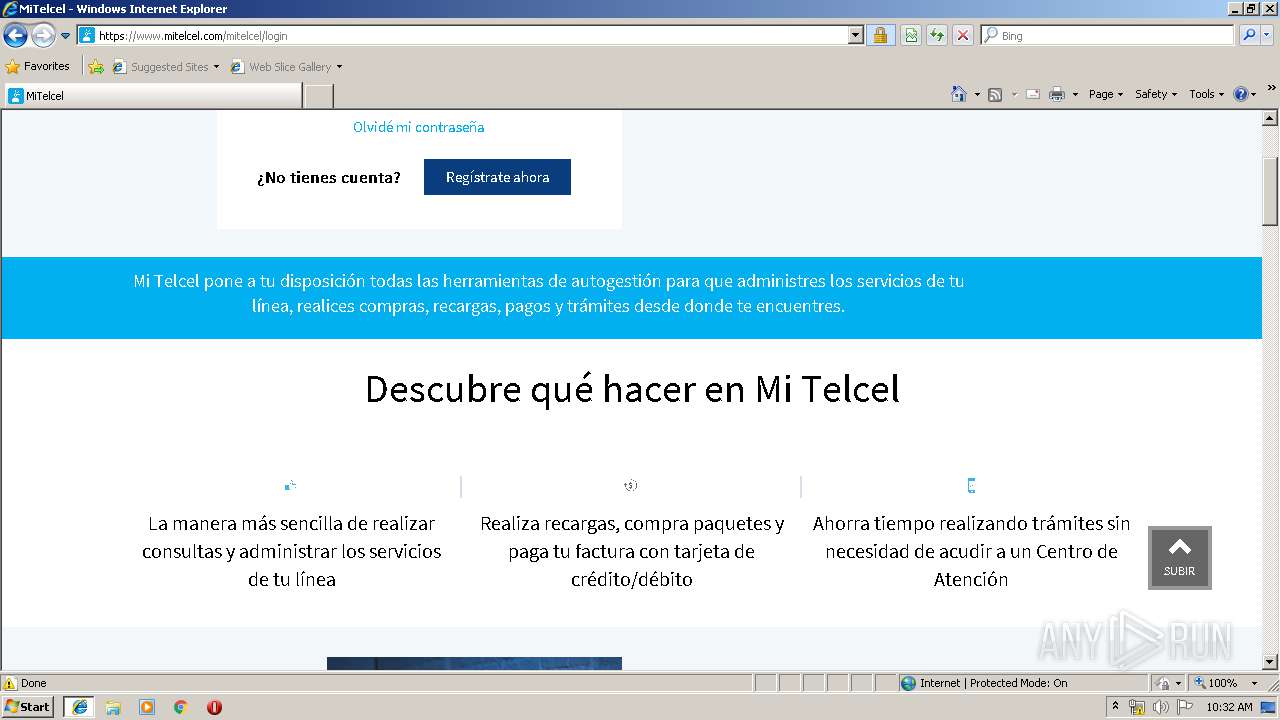Click the recargas payment feature icon

coord(630,486)
